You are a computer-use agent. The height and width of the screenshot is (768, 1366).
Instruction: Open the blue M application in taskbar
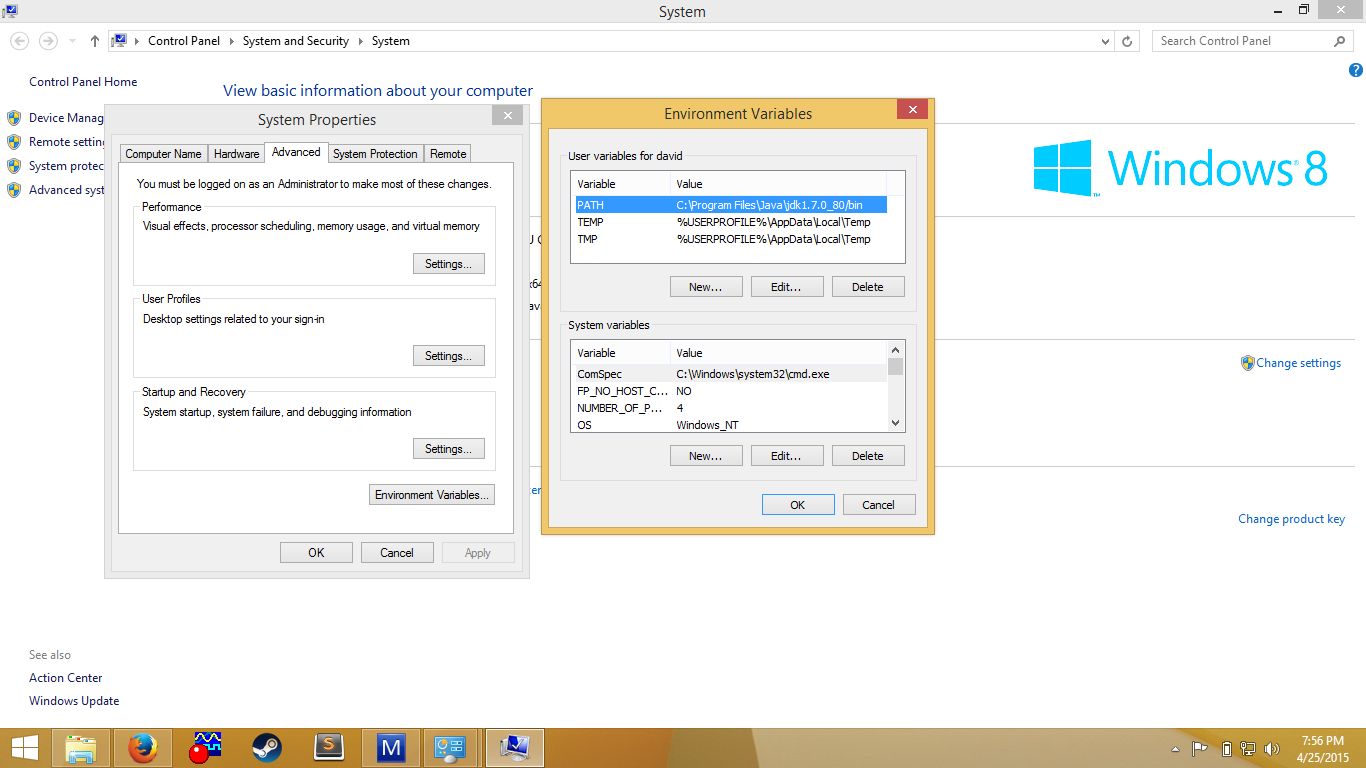(x=391, y=748)
